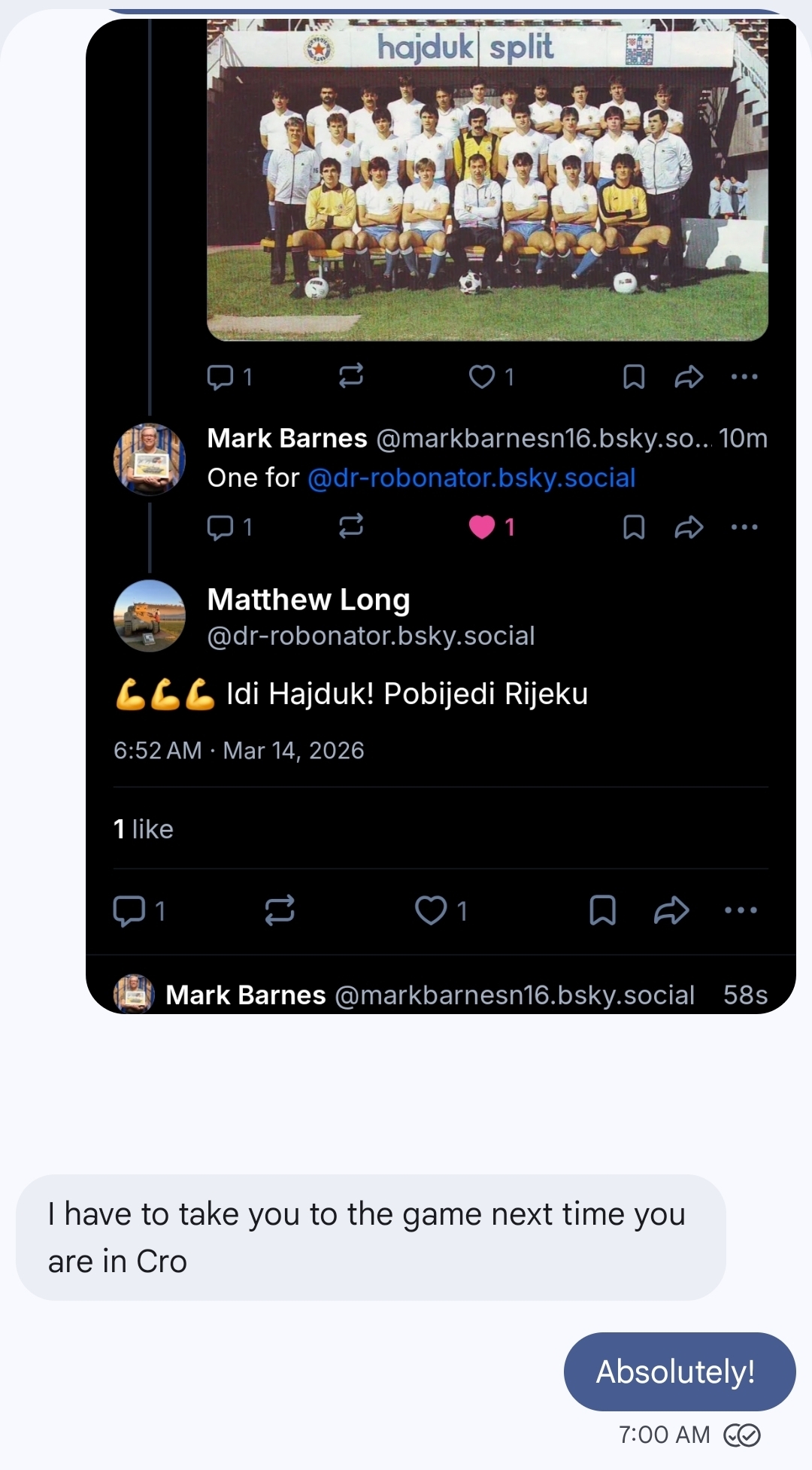Share the Hajduk Split photo post
This screenshot has height=1470, width=812.
689,376
